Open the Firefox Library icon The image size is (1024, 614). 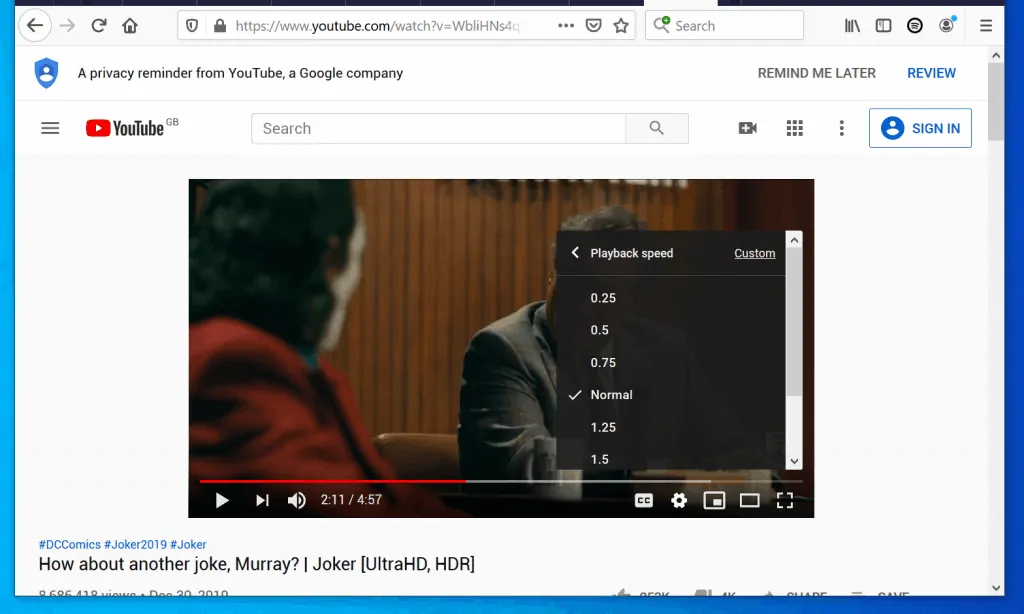pyautogui.click(x=852, y=25)
